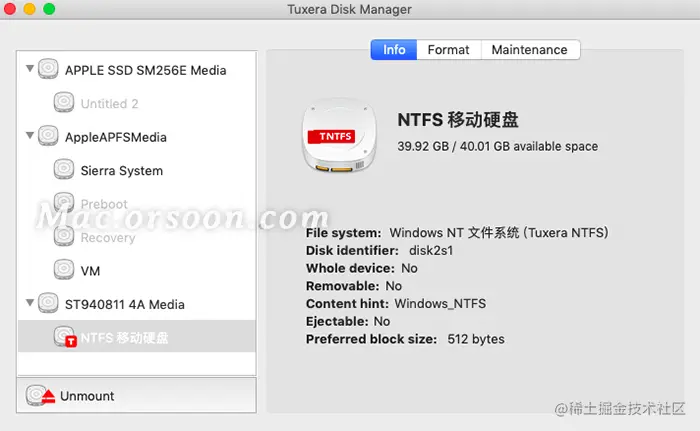Select the VM volume
700x431 pixels.
pos(90,271)
